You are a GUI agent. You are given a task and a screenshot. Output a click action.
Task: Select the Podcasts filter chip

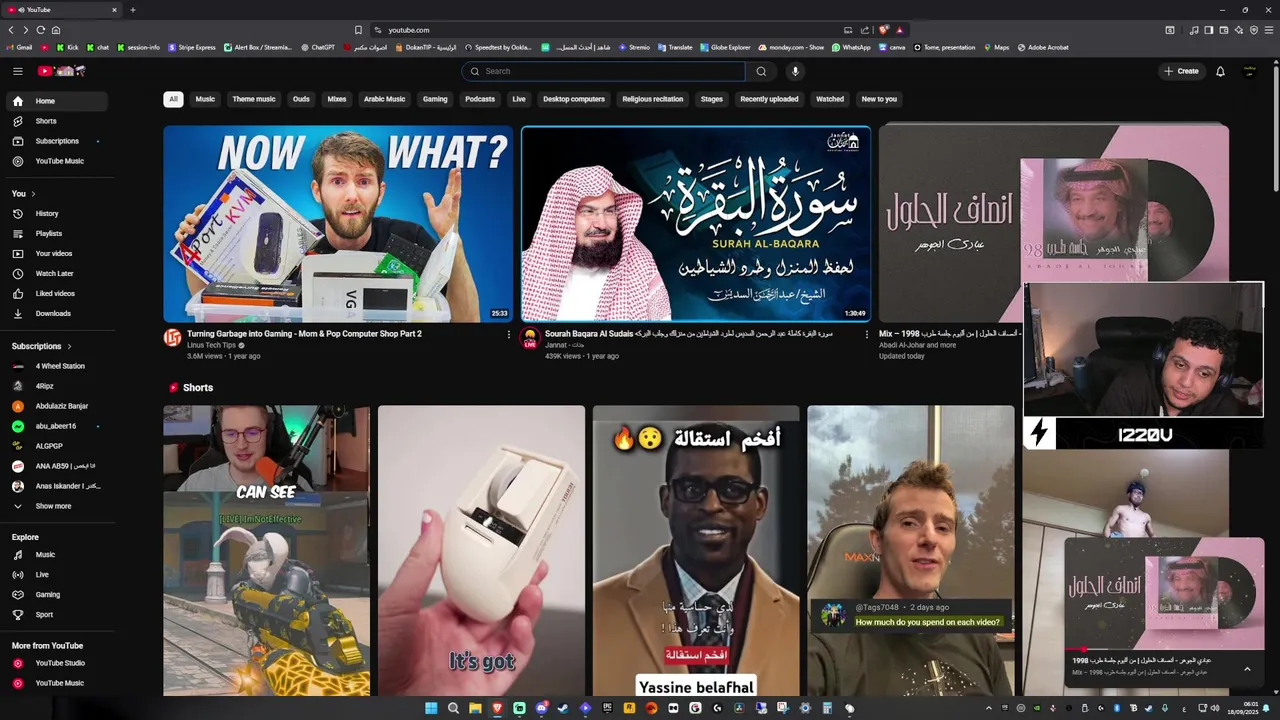480,99
